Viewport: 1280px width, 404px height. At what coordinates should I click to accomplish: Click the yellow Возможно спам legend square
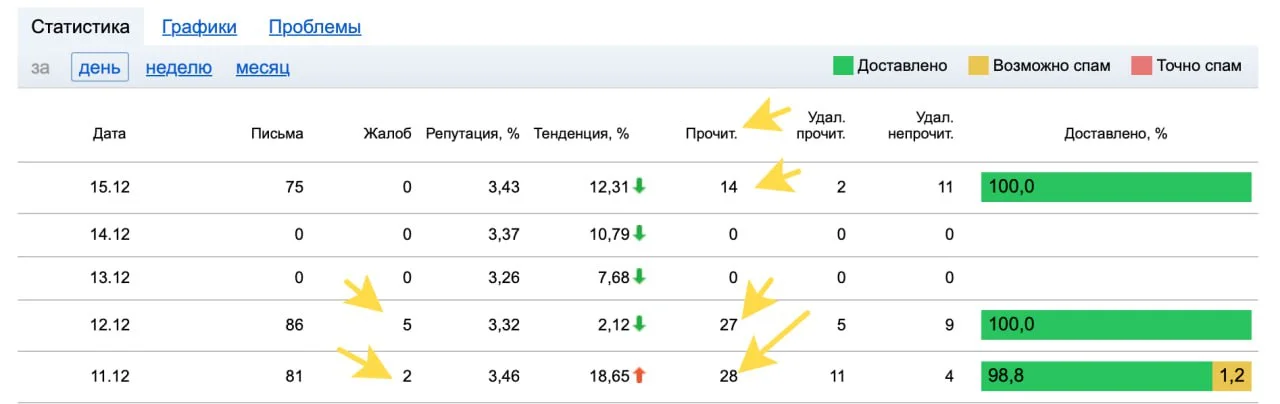click(x=978, y=66)
